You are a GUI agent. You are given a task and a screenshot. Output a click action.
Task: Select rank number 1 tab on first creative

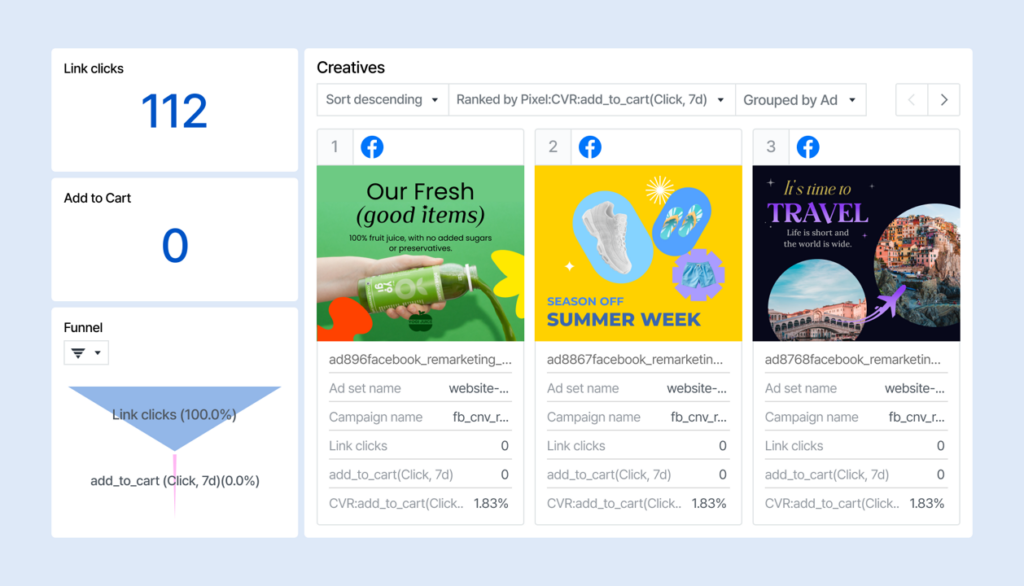(x=334, y=147)
